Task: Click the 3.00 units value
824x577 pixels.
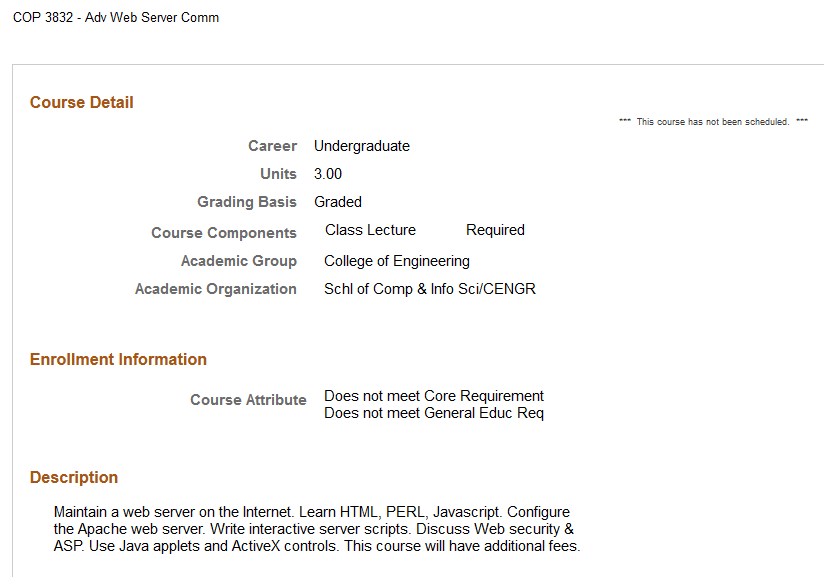Action: tap(328, 174)
